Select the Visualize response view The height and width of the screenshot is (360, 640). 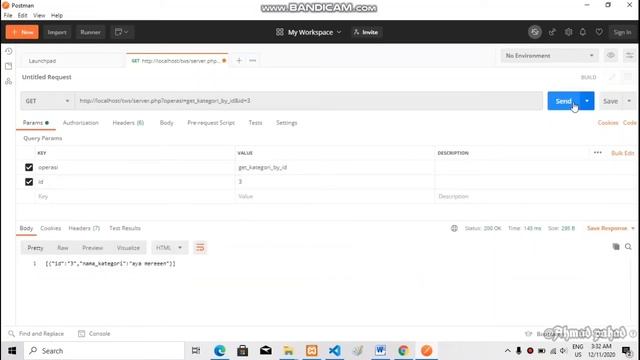128,248
